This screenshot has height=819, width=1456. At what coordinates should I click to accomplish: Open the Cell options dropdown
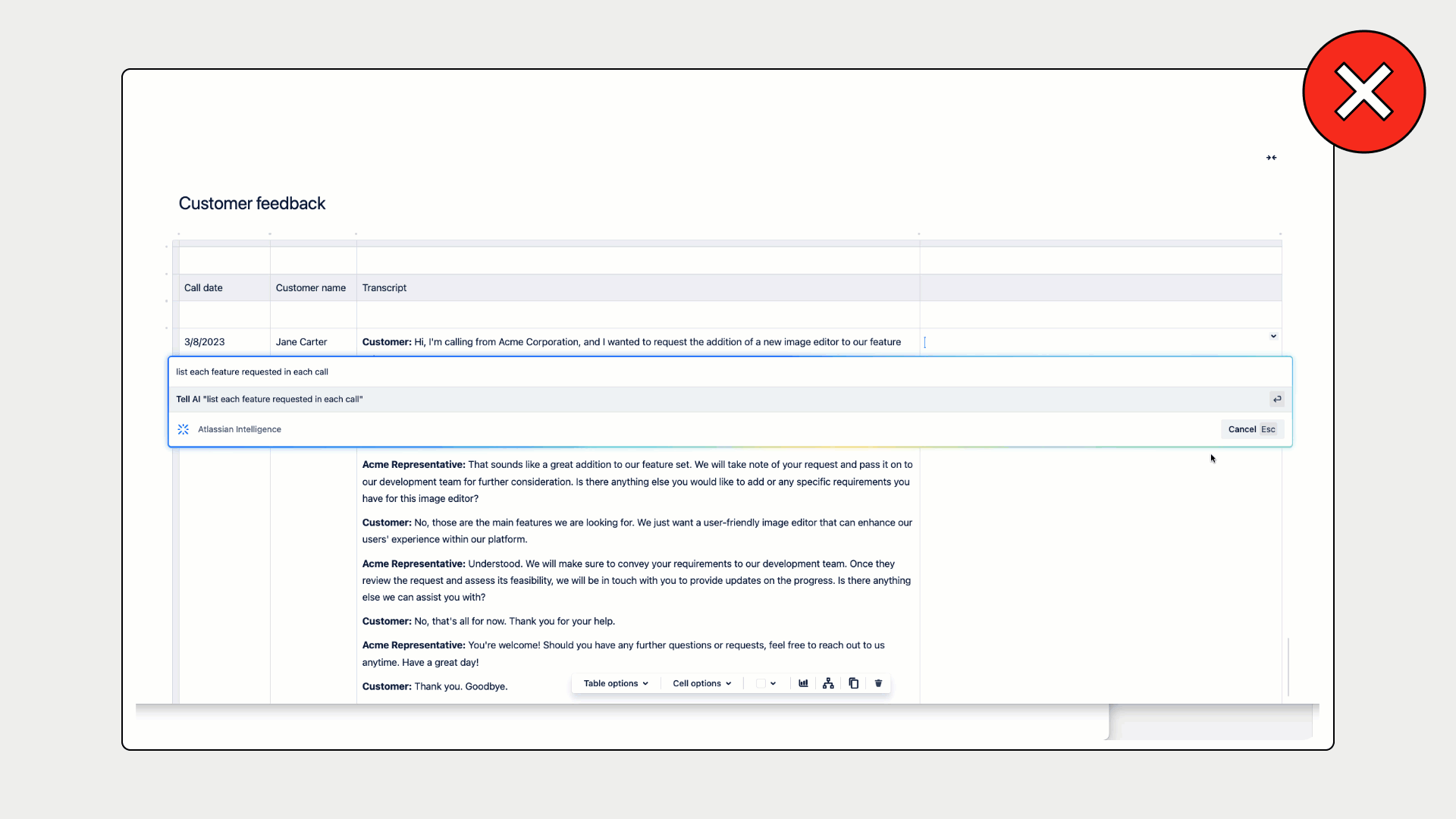tap(701, 683)
